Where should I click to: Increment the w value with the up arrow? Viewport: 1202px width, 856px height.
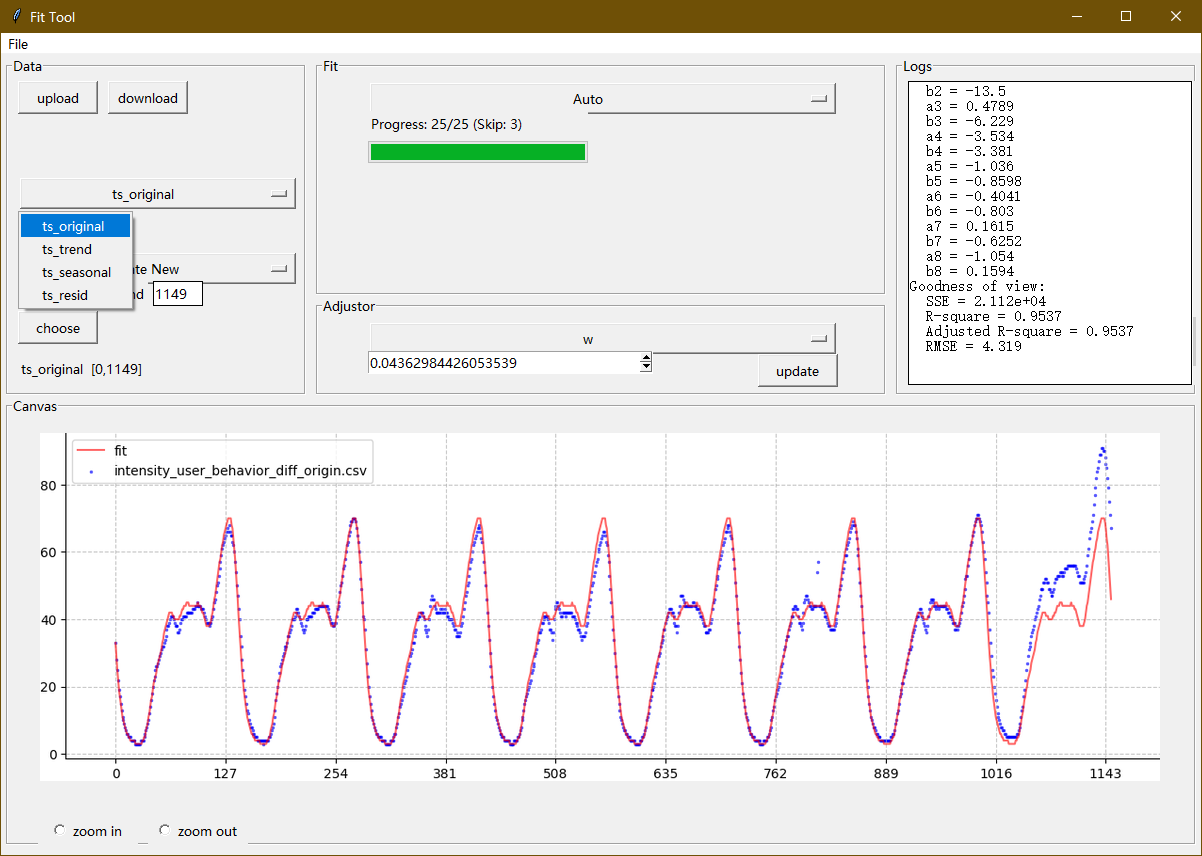coord(646,358)
